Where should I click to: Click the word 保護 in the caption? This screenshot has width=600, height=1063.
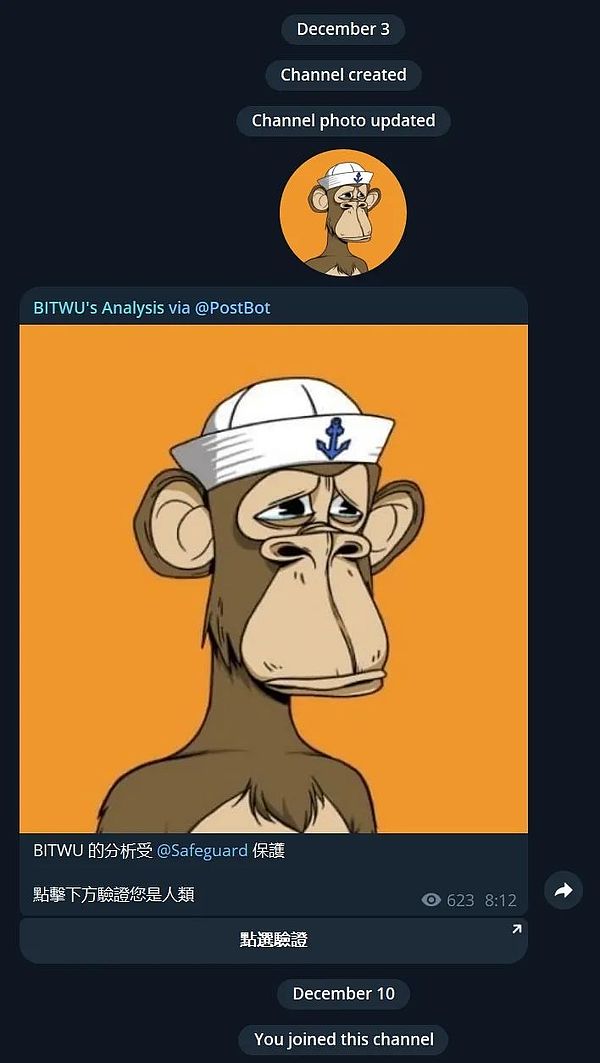269,851
